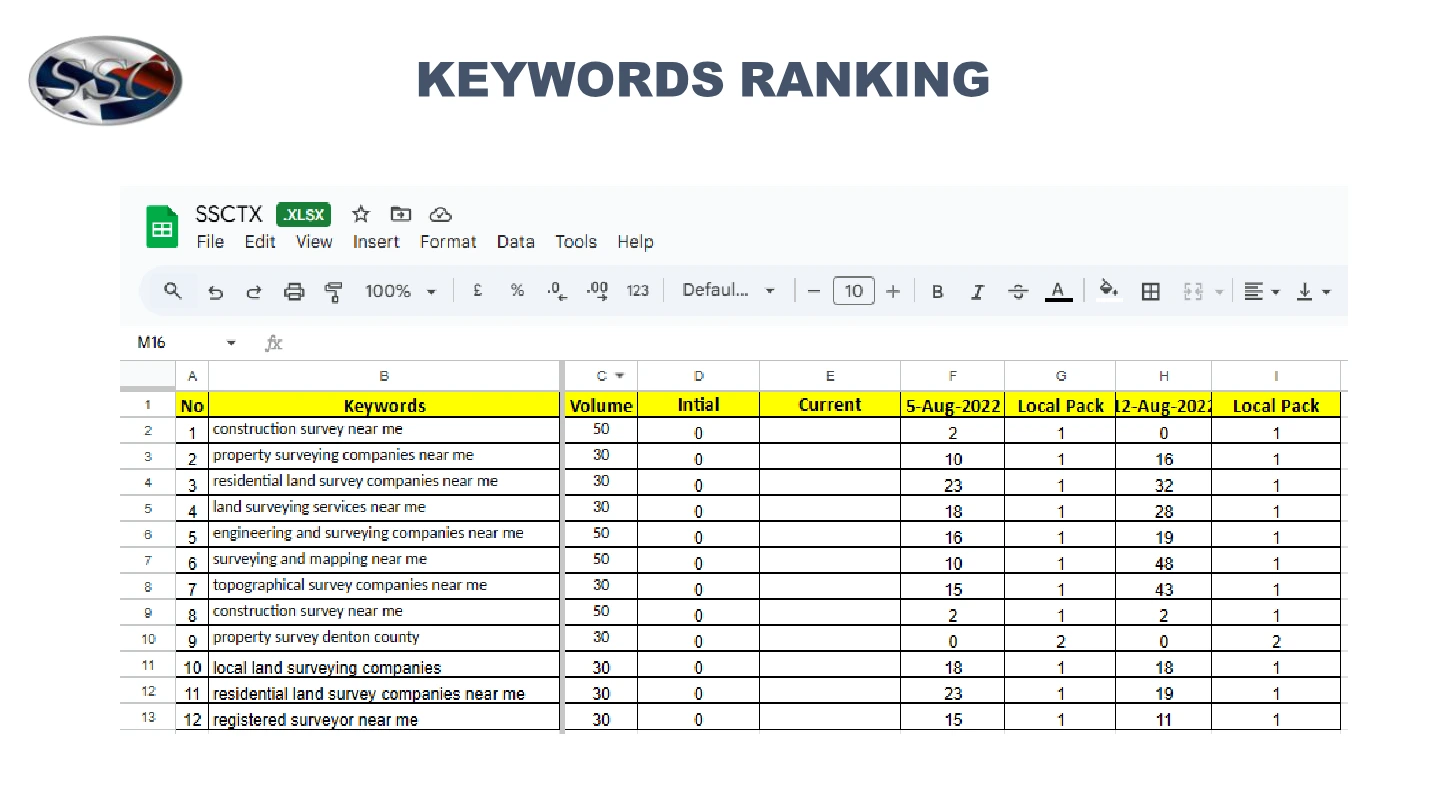Open the Tools menu
This screenshot has width=1440, height=810.
pyautogui.click(x=576, y=242)
